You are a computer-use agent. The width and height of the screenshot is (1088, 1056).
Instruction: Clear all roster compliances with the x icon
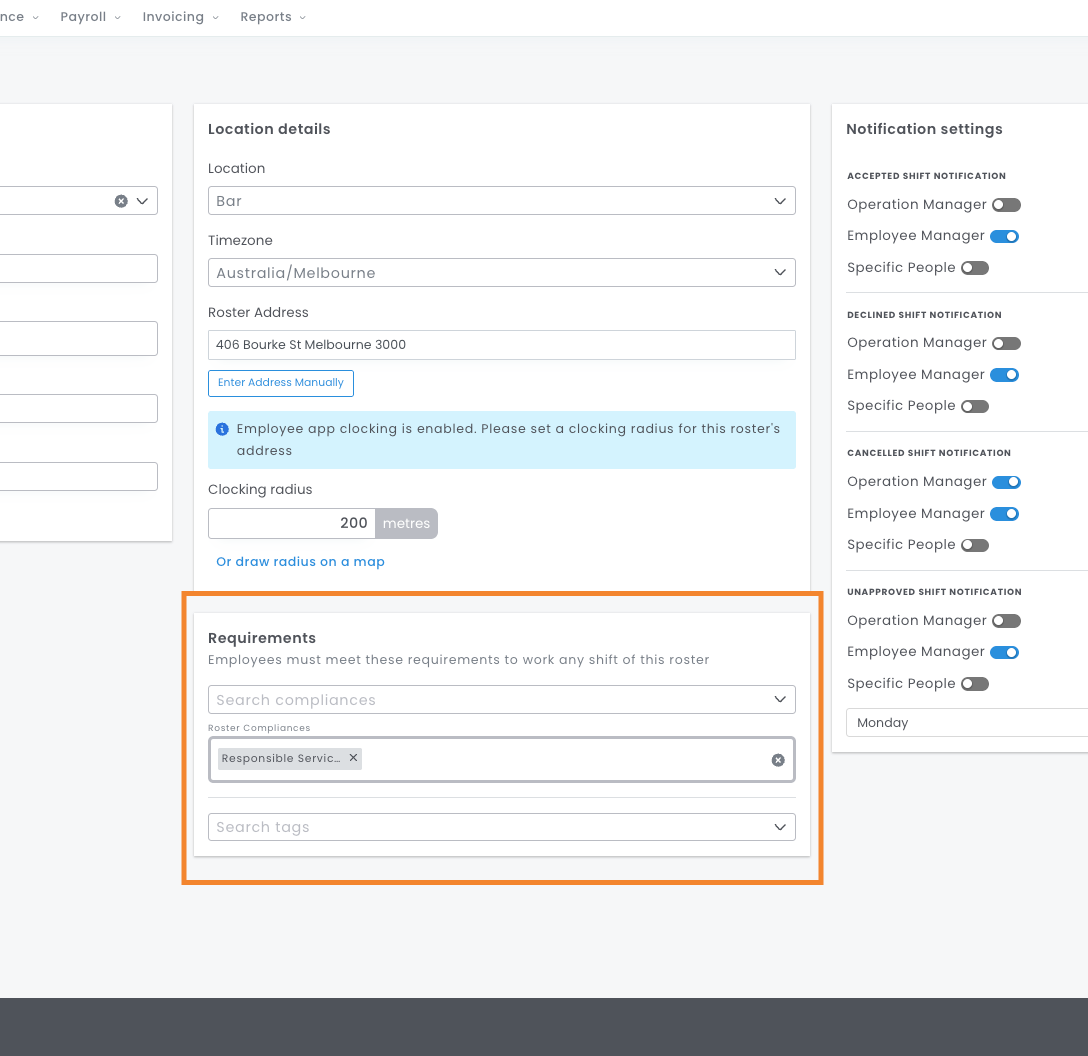point(778,760)
